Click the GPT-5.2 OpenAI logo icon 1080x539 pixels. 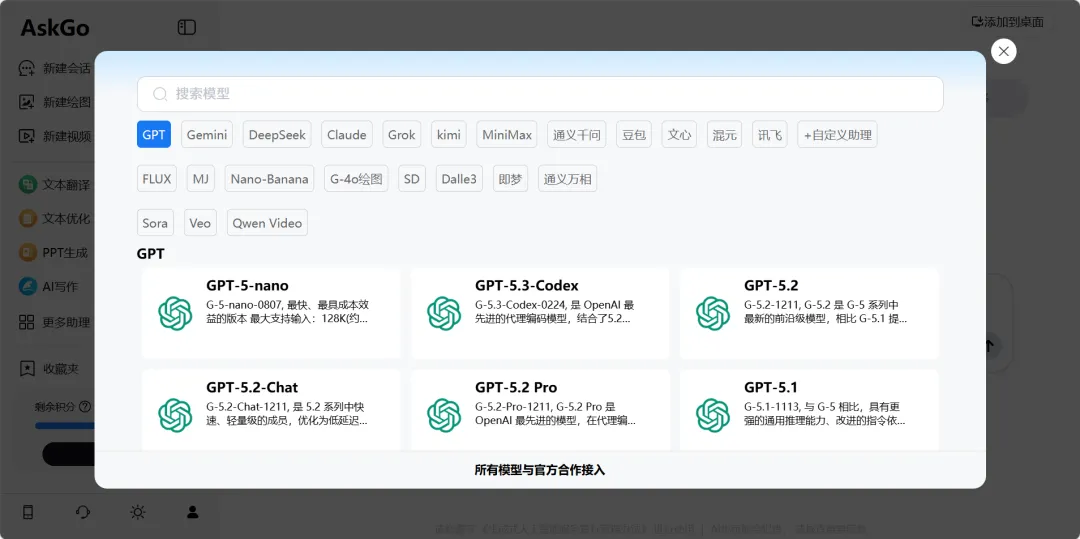click(x=712, y=313)
